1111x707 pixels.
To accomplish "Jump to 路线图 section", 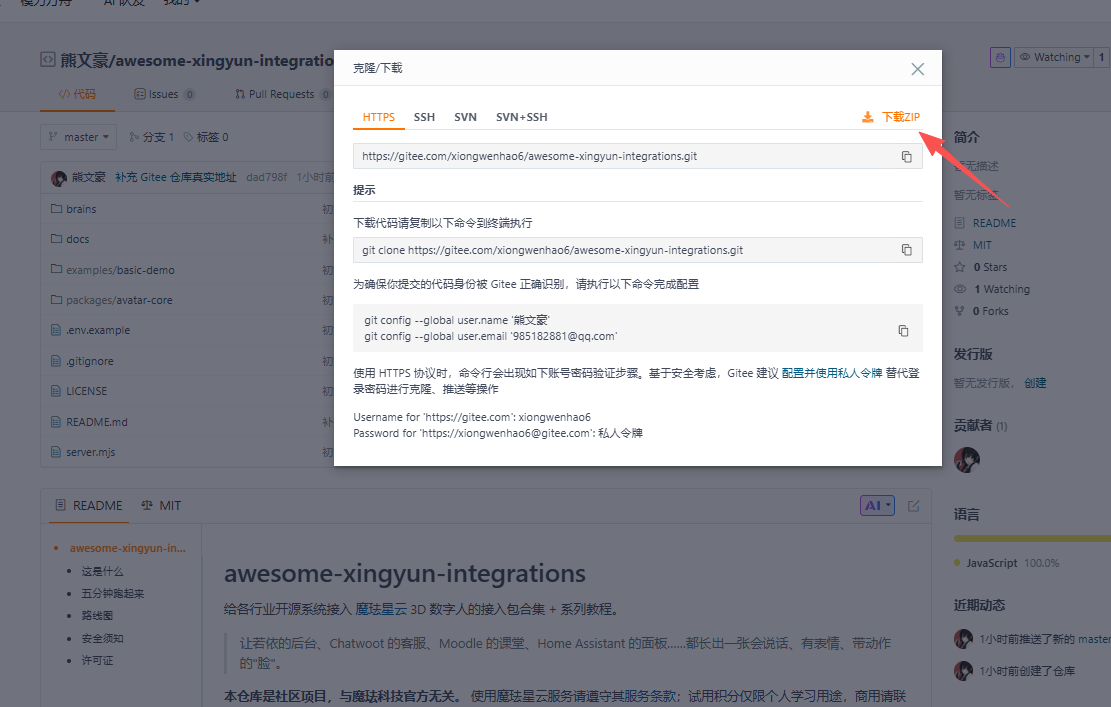I will pos(97,616).
